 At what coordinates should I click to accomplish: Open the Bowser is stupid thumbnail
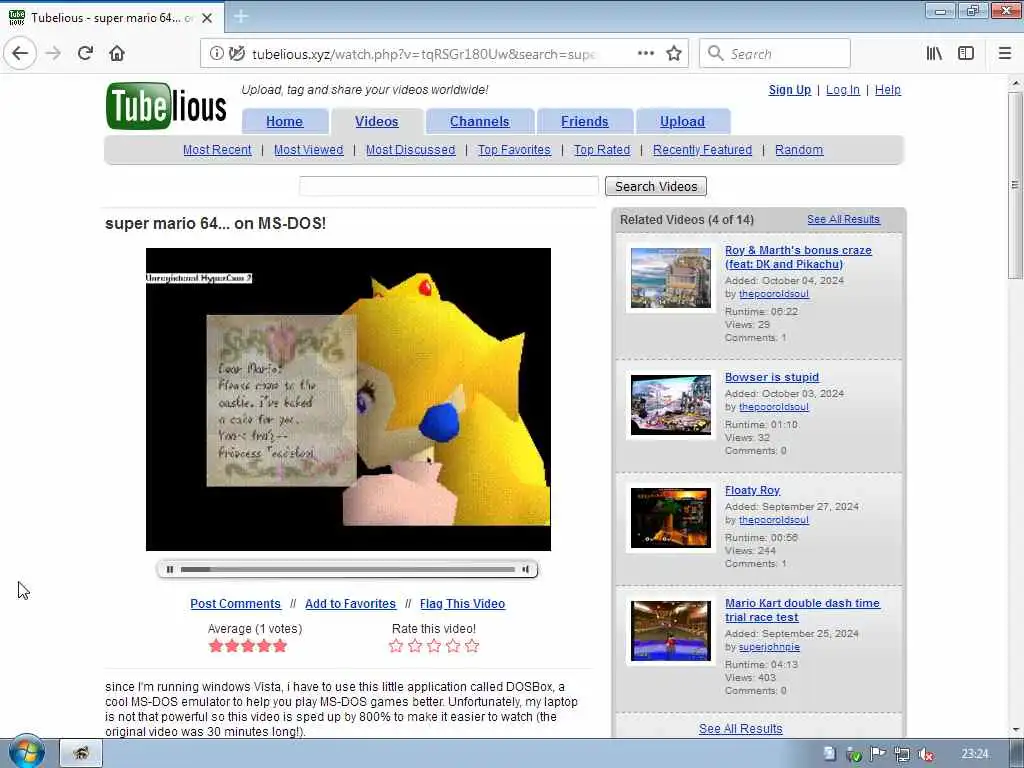point(671,406)
